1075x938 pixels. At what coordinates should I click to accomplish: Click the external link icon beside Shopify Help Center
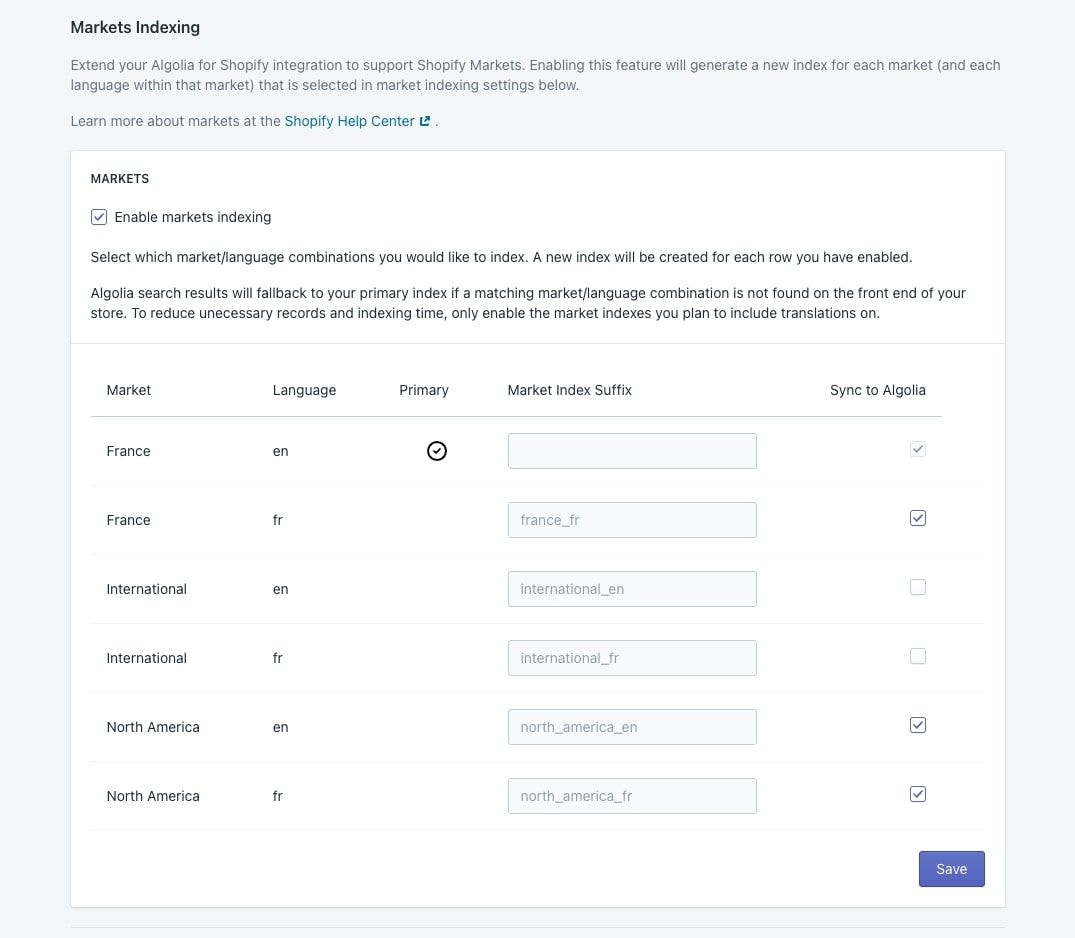coord(425,120)
